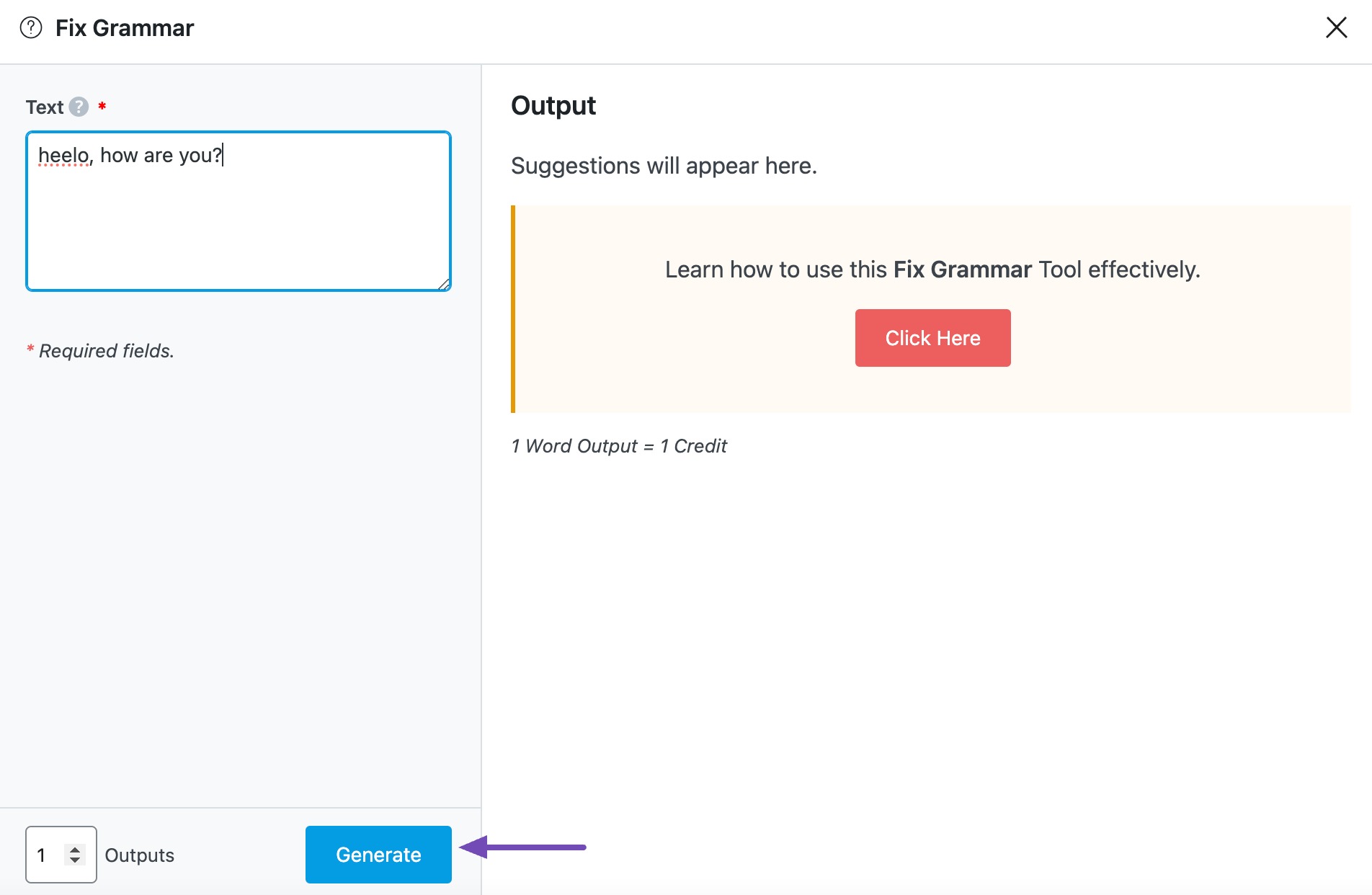Image resolution: width=1372 pixels, height=895 pixels.
Task: Click the '1 Word Output = 1 Credit' note
Action: pos(619,446)
